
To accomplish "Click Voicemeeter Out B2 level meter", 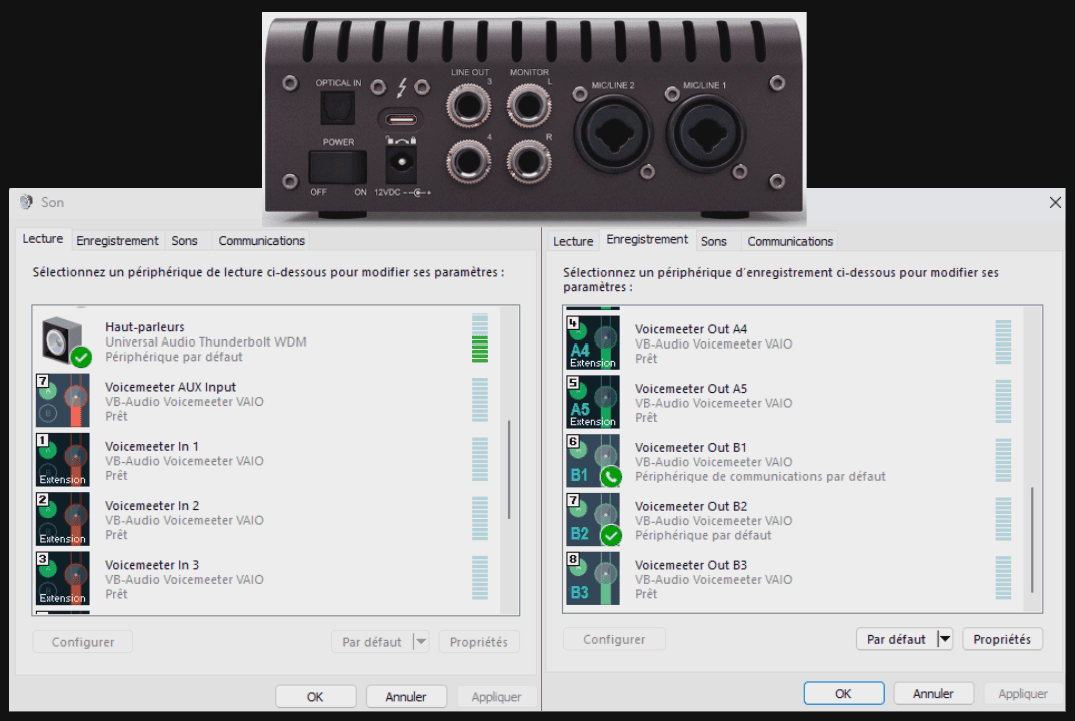I will tap(1003, 520).
